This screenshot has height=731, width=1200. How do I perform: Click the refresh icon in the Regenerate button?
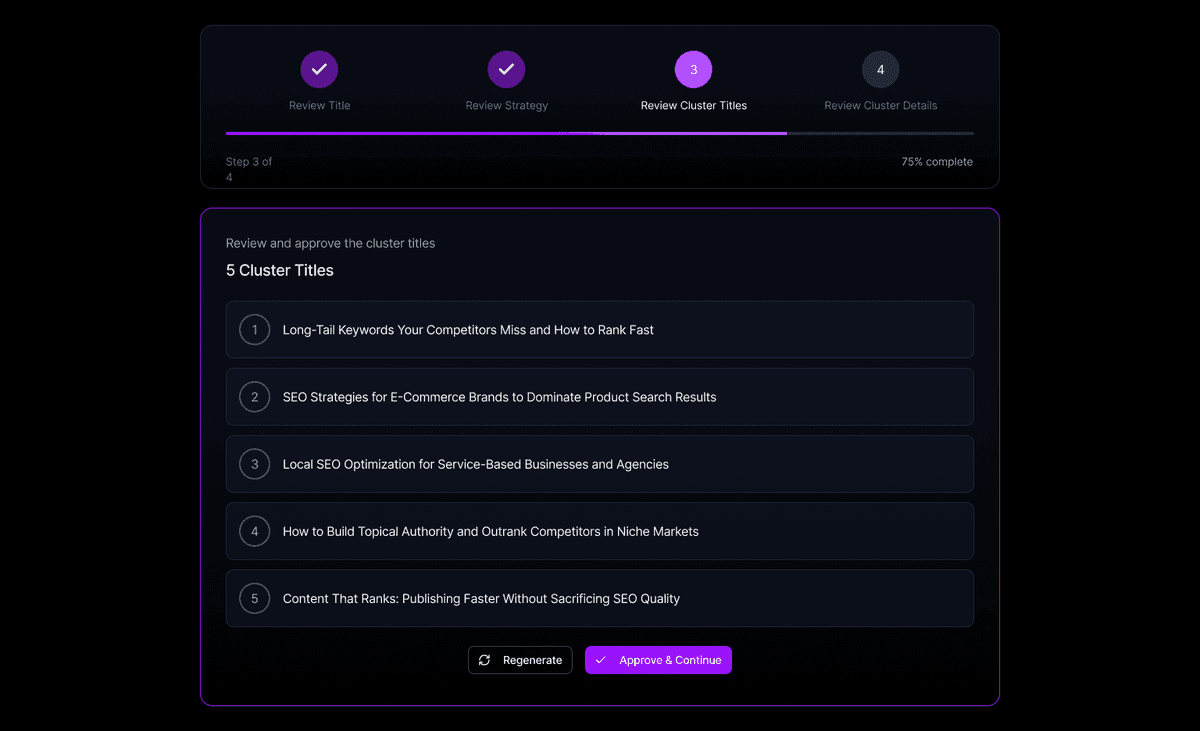coord(485,660)
